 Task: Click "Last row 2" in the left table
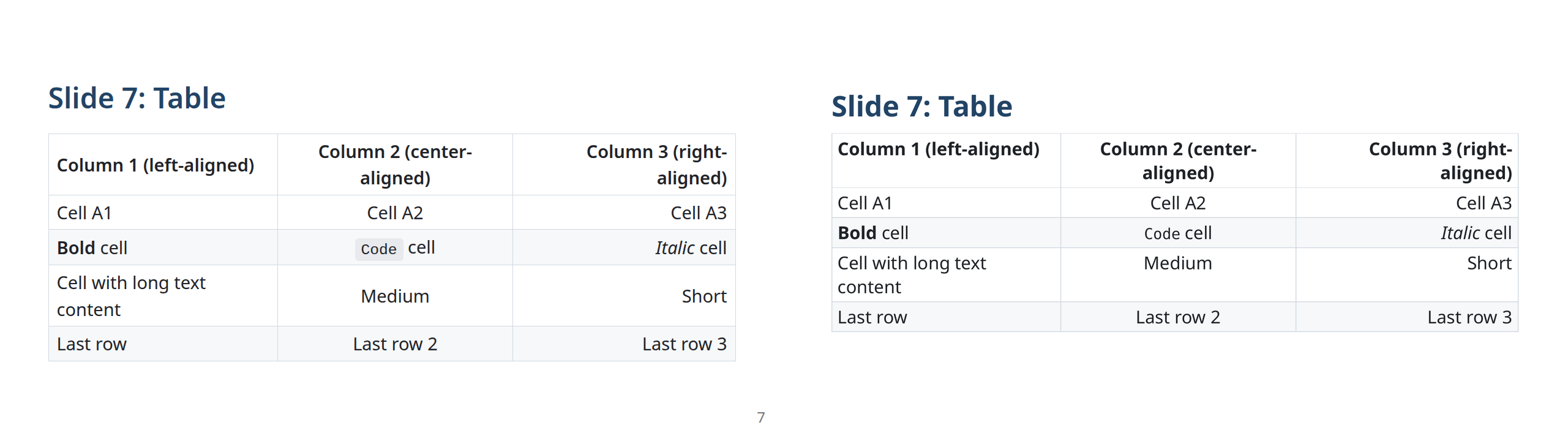pyautogui.click(x=395, y=344)
